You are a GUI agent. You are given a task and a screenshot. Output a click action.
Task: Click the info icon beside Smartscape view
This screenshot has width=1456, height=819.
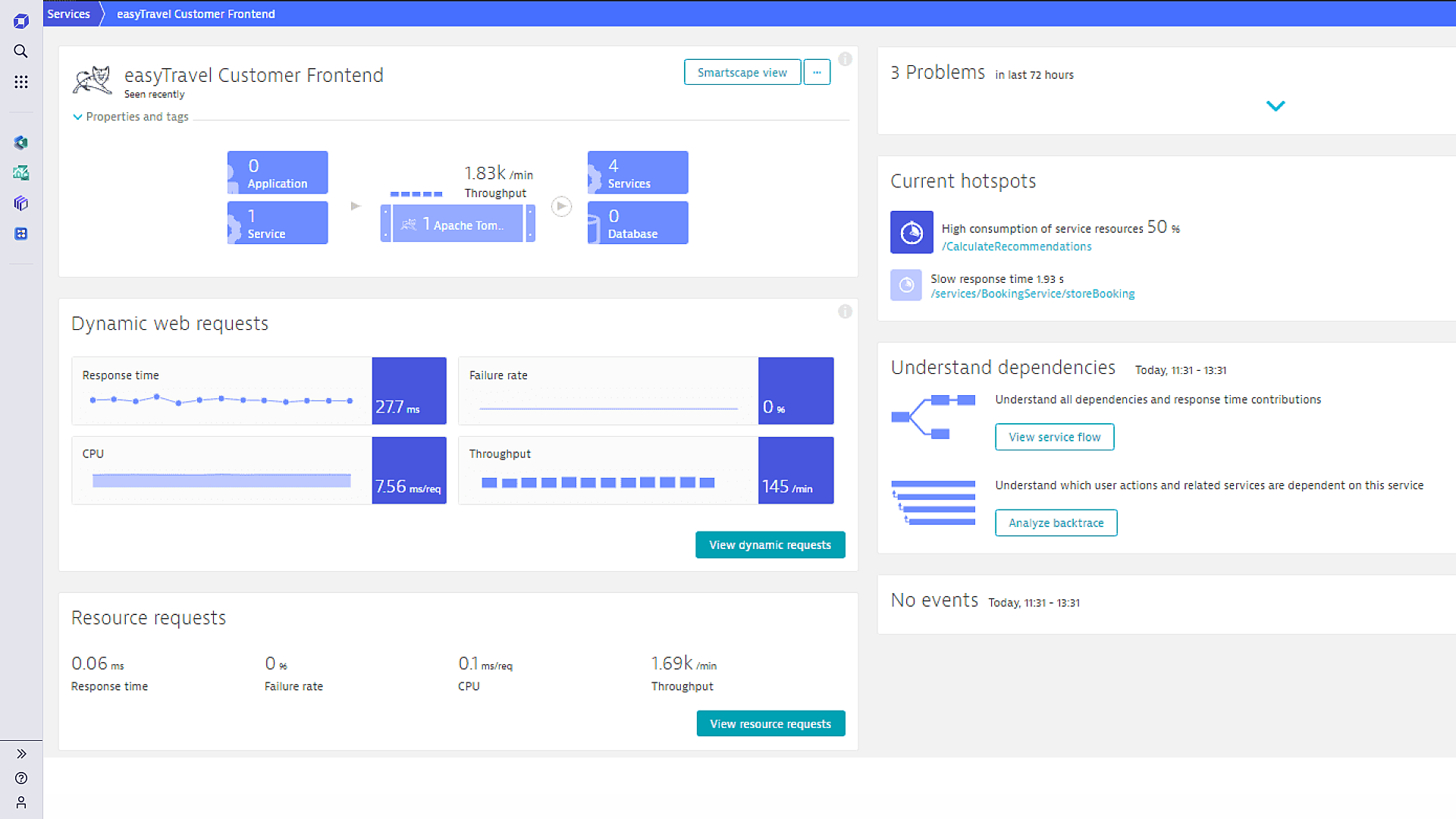[845, 59]
